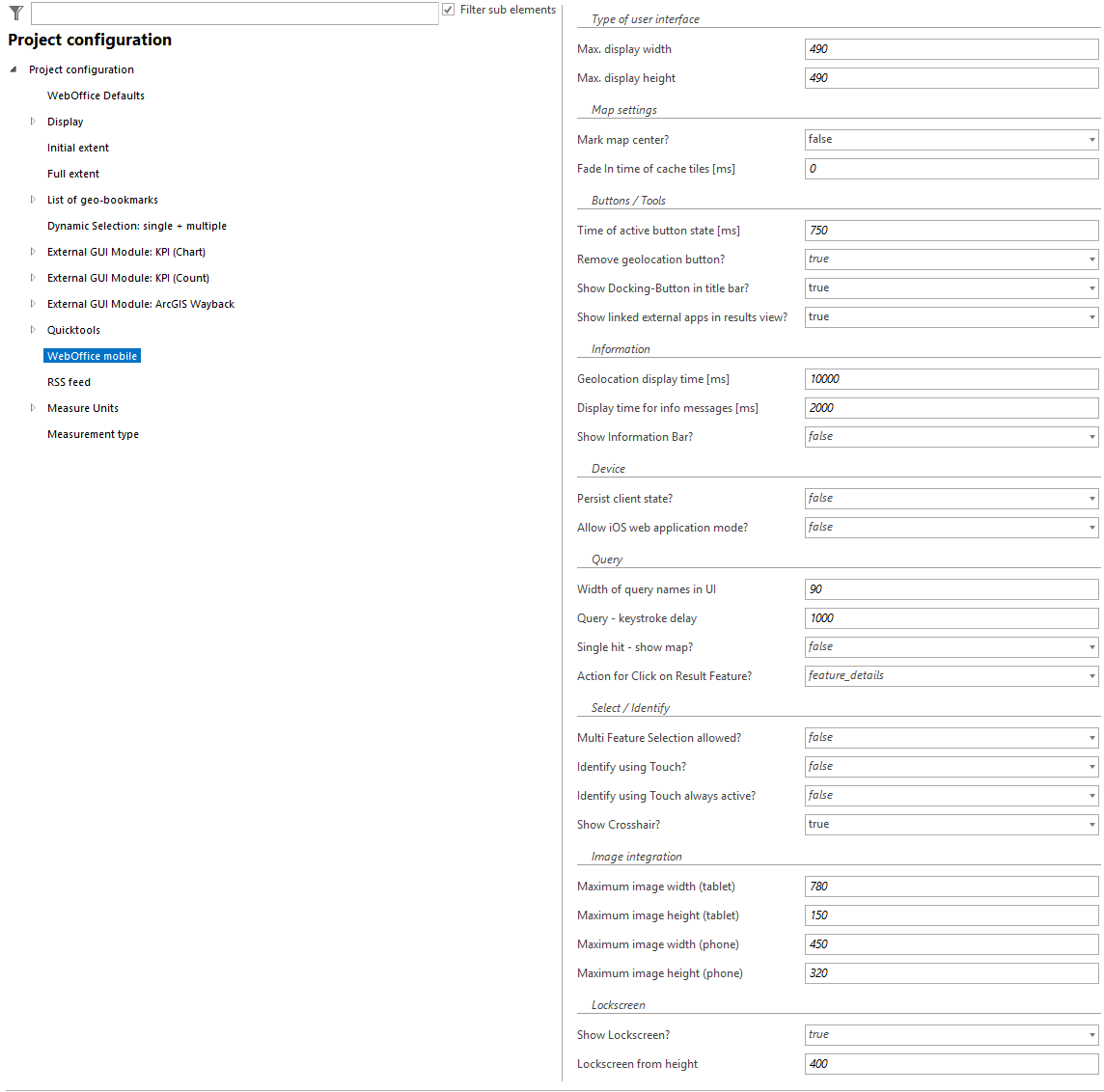1104x1092 pixels.
Task: Expand the Measure Units node
Action: pos(34,408)
